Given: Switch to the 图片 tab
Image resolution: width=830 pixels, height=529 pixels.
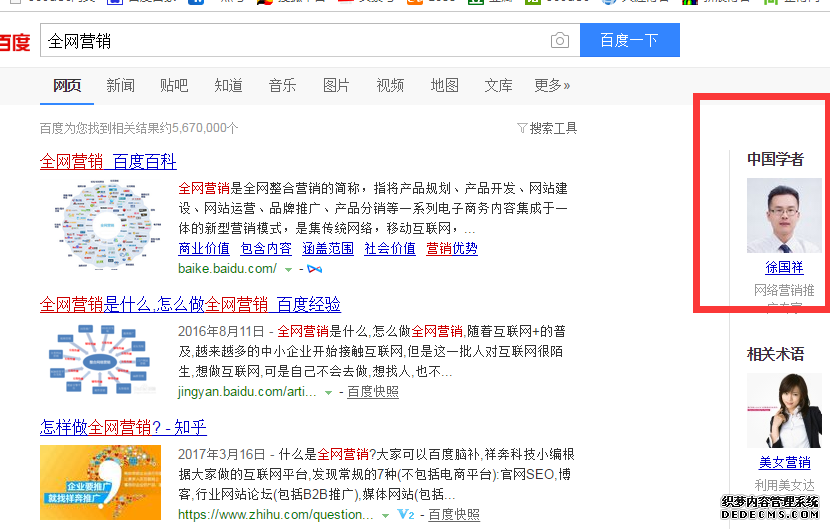Looking at the screenshot, I should pos(337,85).
